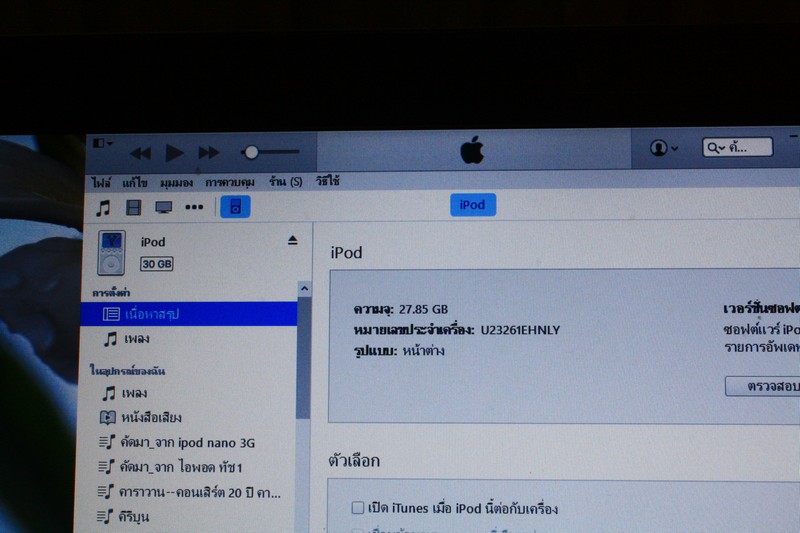Open the ไฟล์ (File) menu

coord(101,182)
